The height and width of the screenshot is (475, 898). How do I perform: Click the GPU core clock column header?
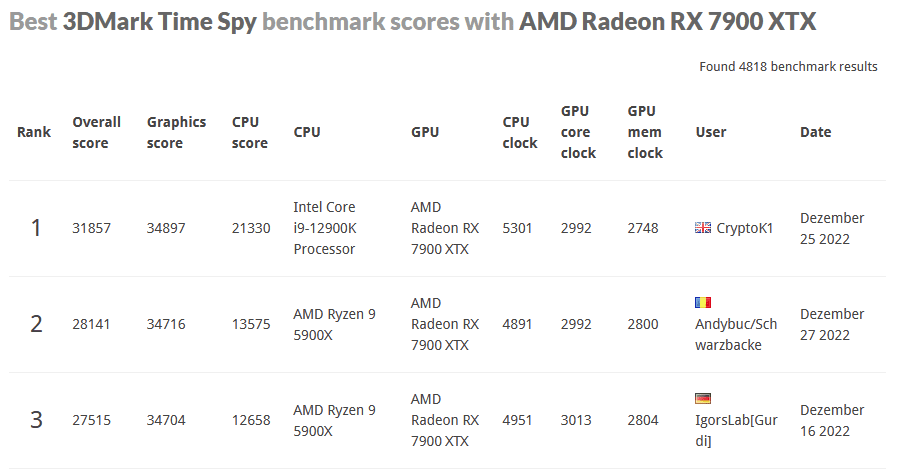pyautogui.click(x=578, y=132)
